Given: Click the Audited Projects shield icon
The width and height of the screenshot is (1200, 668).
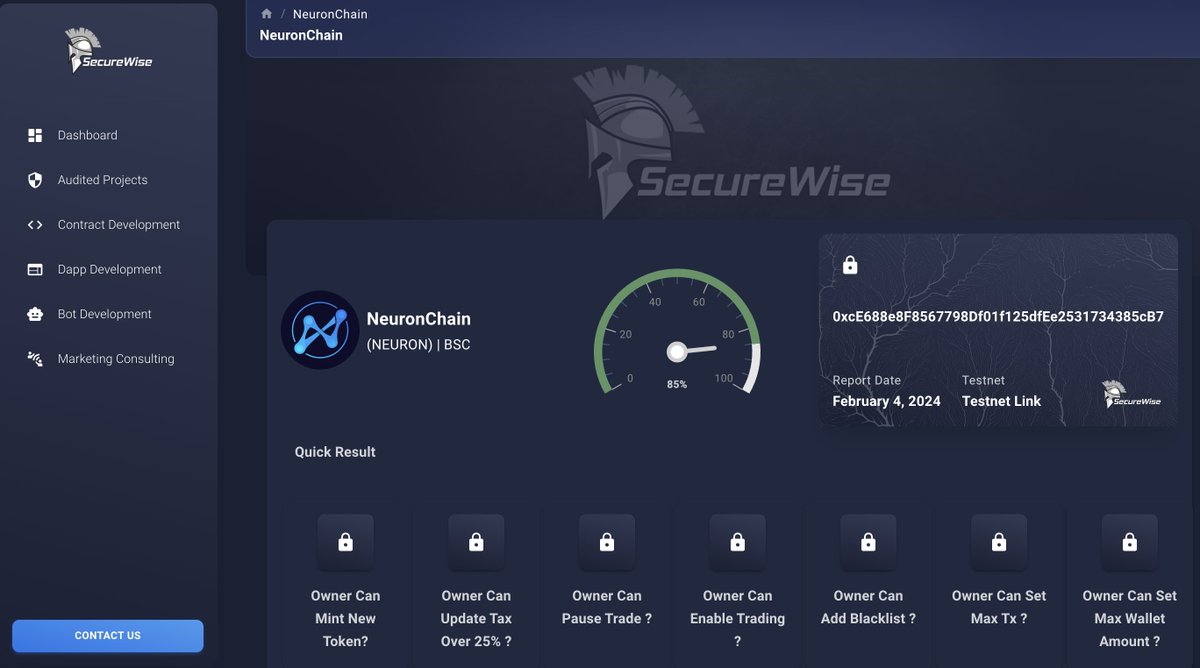Looking at the screenshot, I should pyautogui.click(x=35, y=180).
